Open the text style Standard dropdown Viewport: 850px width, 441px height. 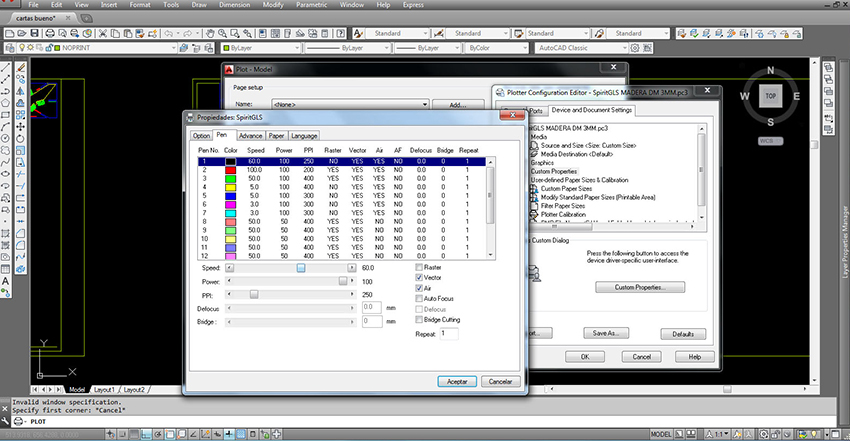click(425, 34)
